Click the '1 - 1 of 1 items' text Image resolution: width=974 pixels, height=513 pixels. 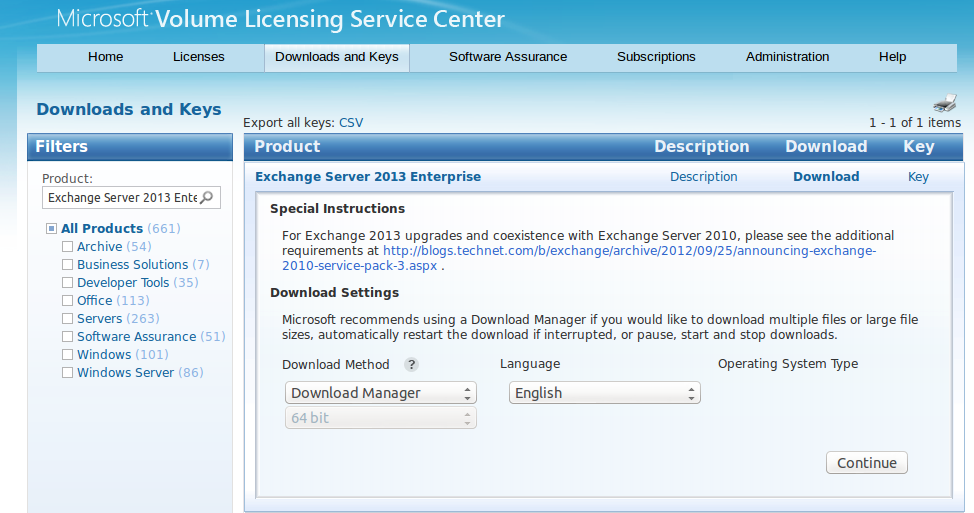(x=915, y=123)
